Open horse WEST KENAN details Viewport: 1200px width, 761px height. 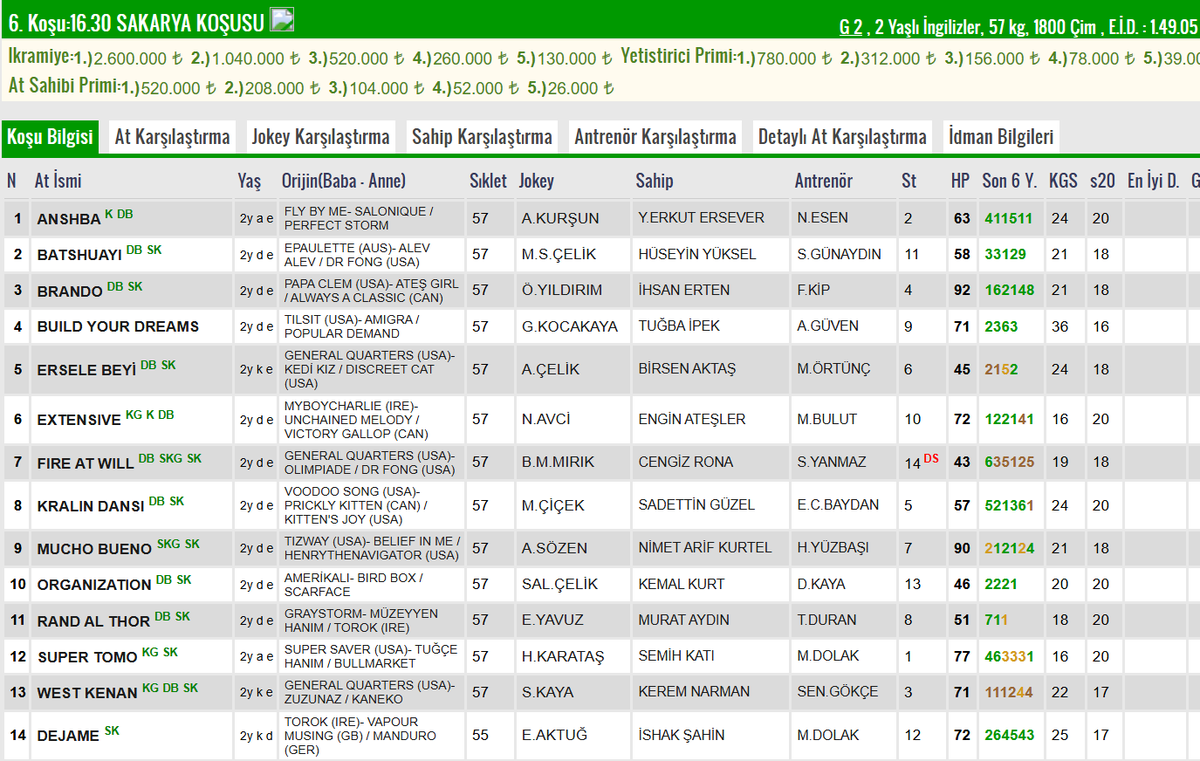tap(87, 693)
